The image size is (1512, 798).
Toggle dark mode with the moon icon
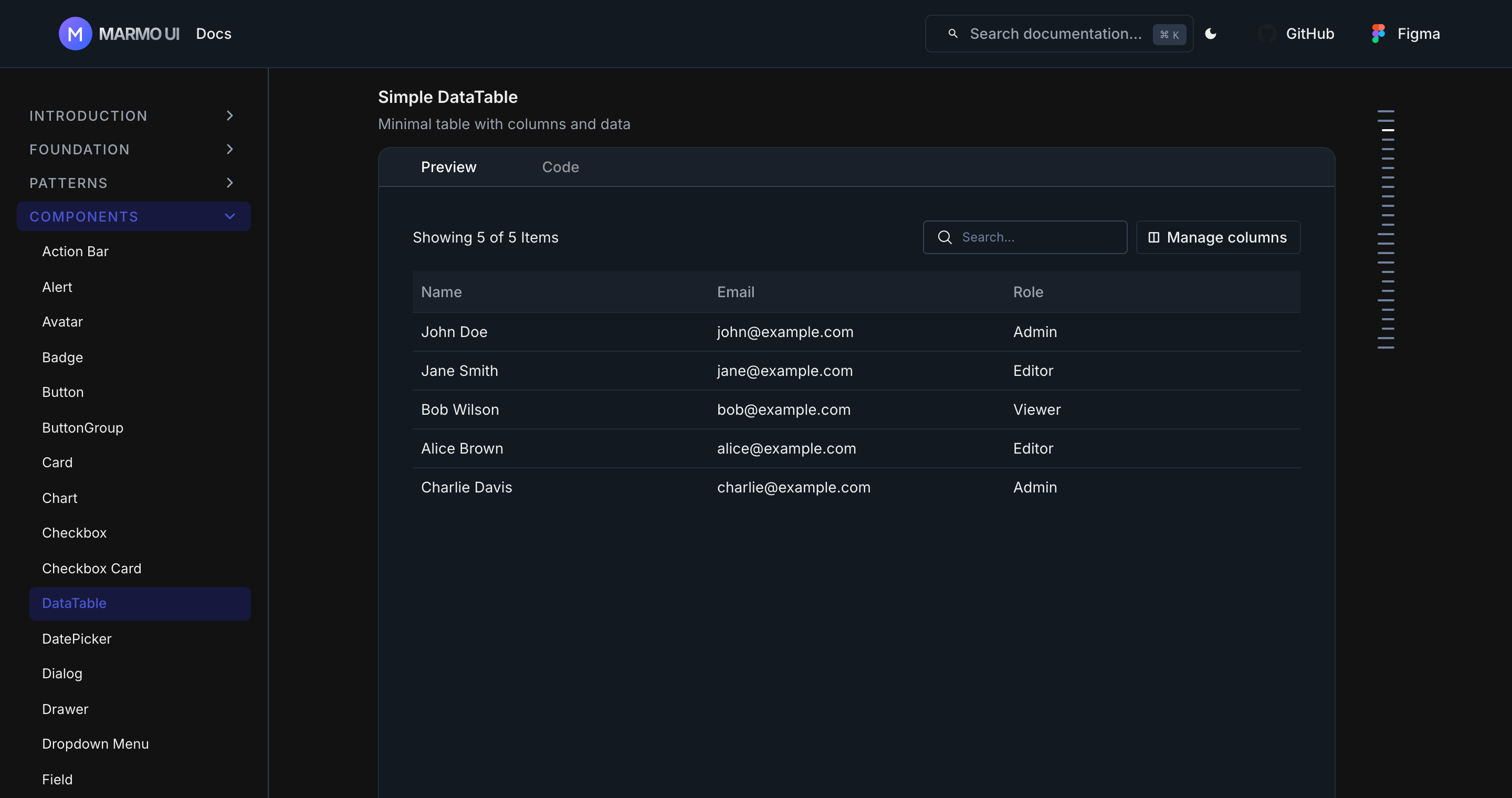pos(1210,34)
